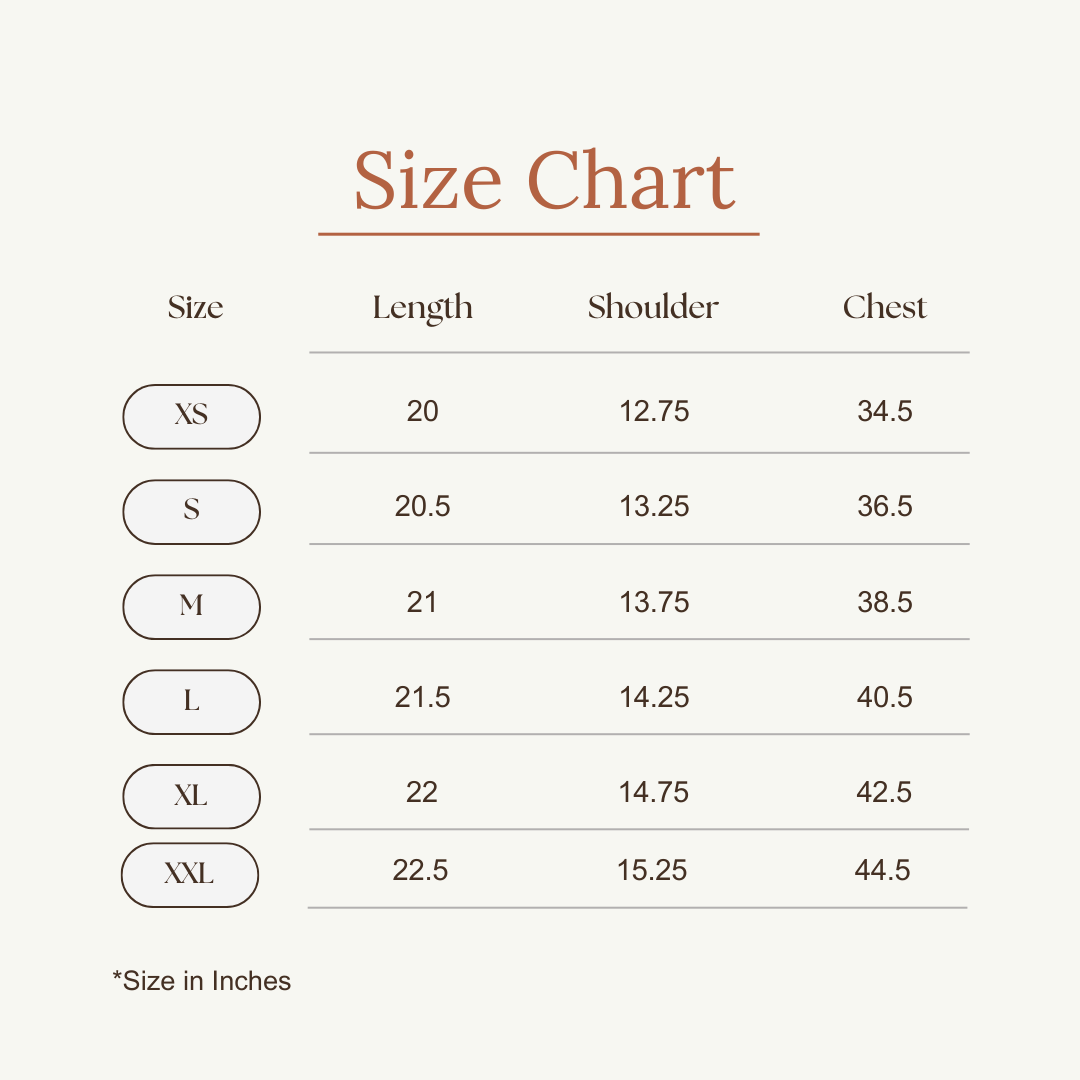Click the XL shoulder value 14.75
This screenshot has height=1080, width=1080.
654,792
